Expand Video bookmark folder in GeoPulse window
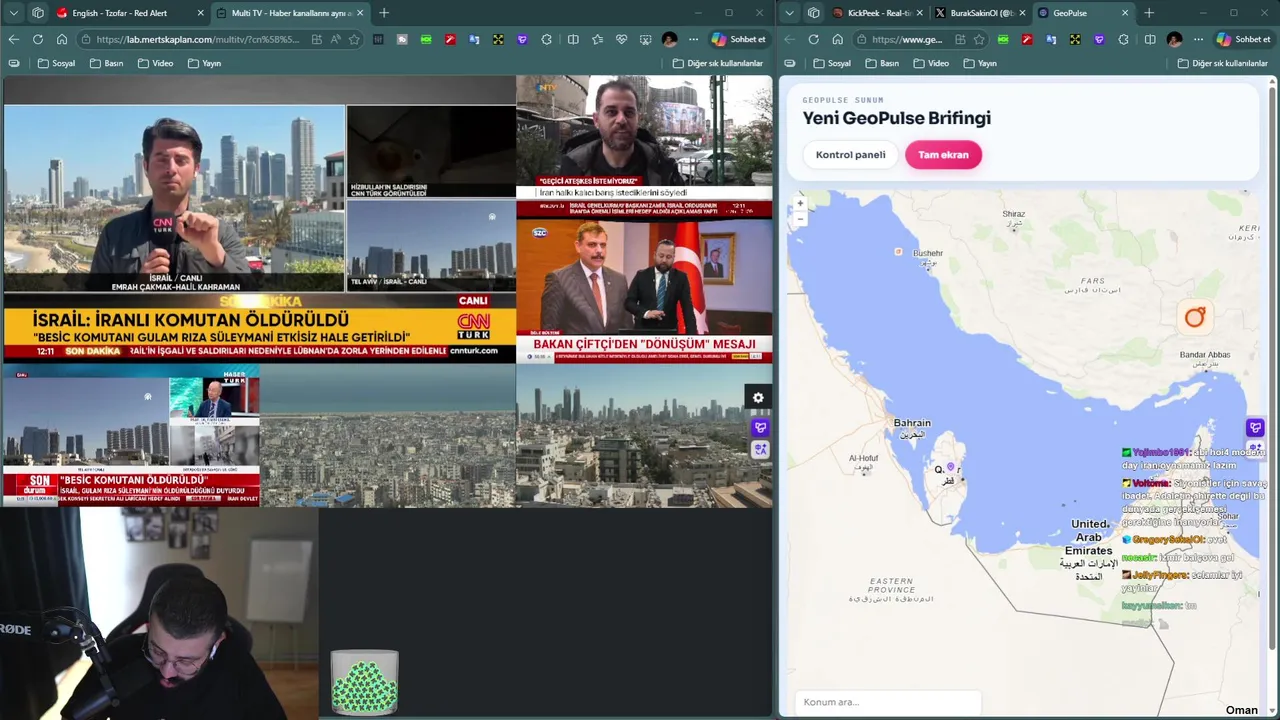 [930, 63]
